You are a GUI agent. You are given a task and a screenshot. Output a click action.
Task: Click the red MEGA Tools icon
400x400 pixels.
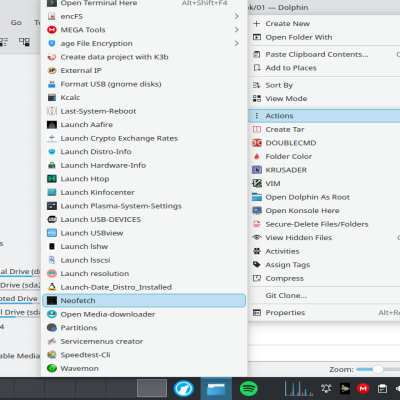point(52,30)
